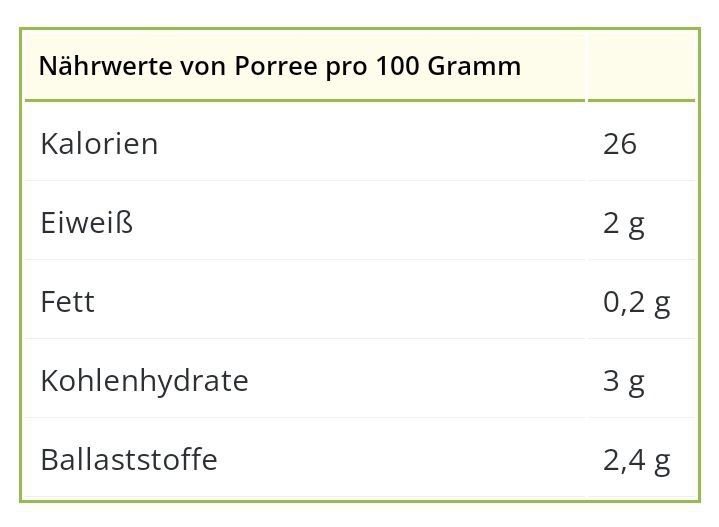
Task: Click the carbohydrate value '3 g'
Action: [624, 383]
